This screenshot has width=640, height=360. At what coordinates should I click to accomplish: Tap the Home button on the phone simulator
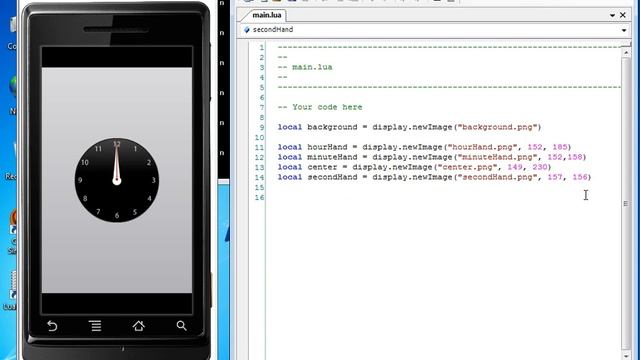138,326
